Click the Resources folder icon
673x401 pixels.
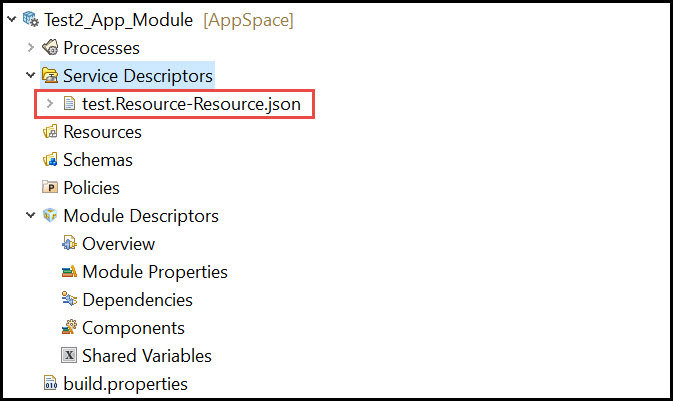(50, 131)
